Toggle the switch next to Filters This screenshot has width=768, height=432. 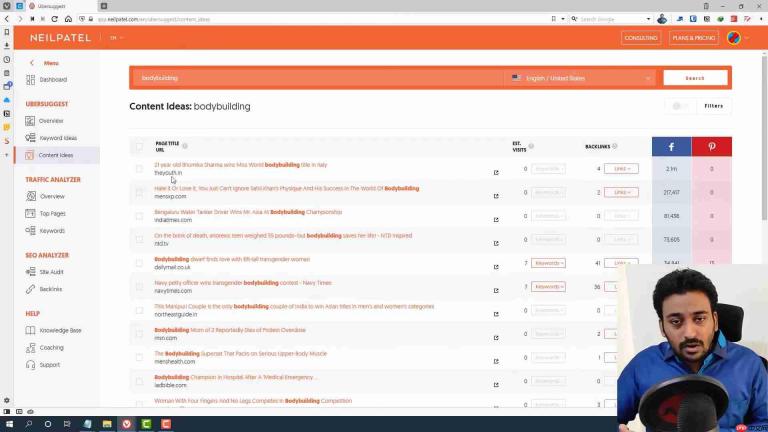(x=680, y=106)
